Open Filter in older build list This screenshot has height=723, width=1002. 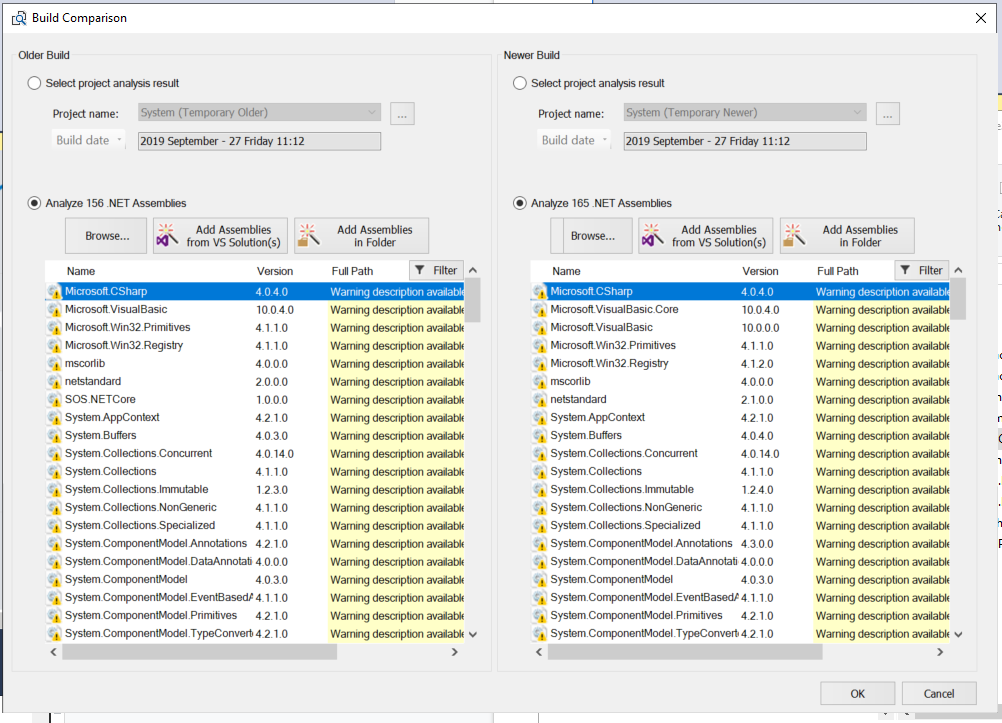point(436,270)
